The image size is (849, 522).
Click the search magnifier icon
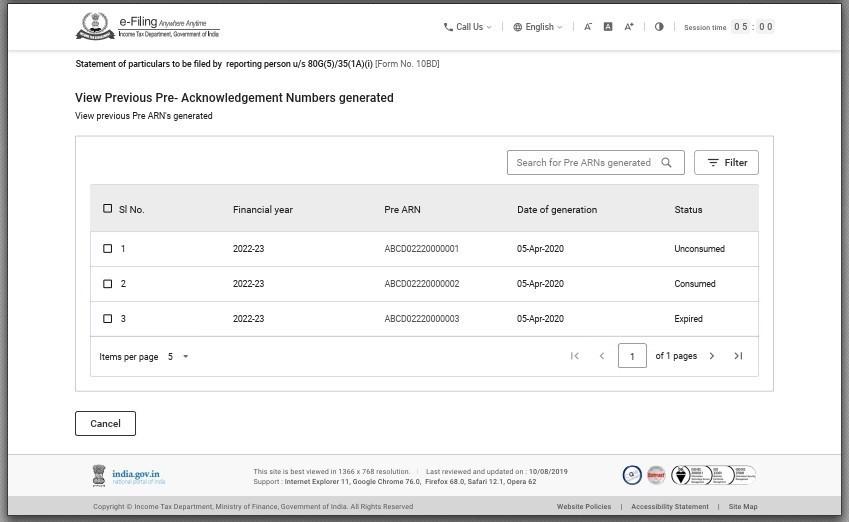666,163
